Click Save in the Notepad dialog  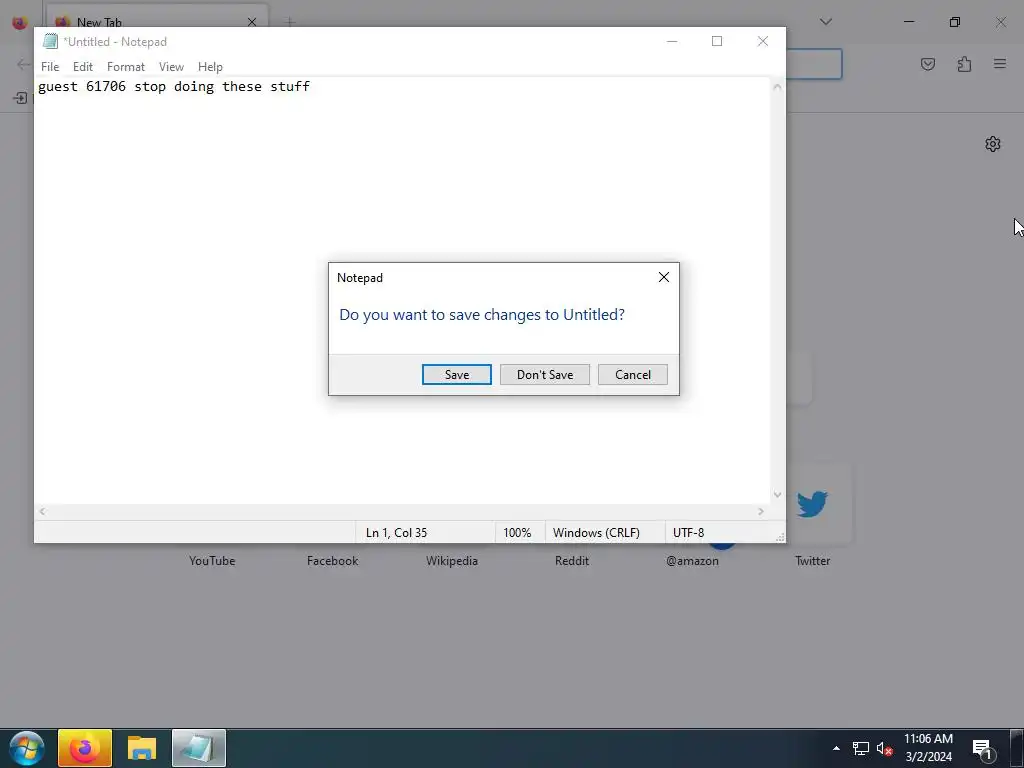456,374
